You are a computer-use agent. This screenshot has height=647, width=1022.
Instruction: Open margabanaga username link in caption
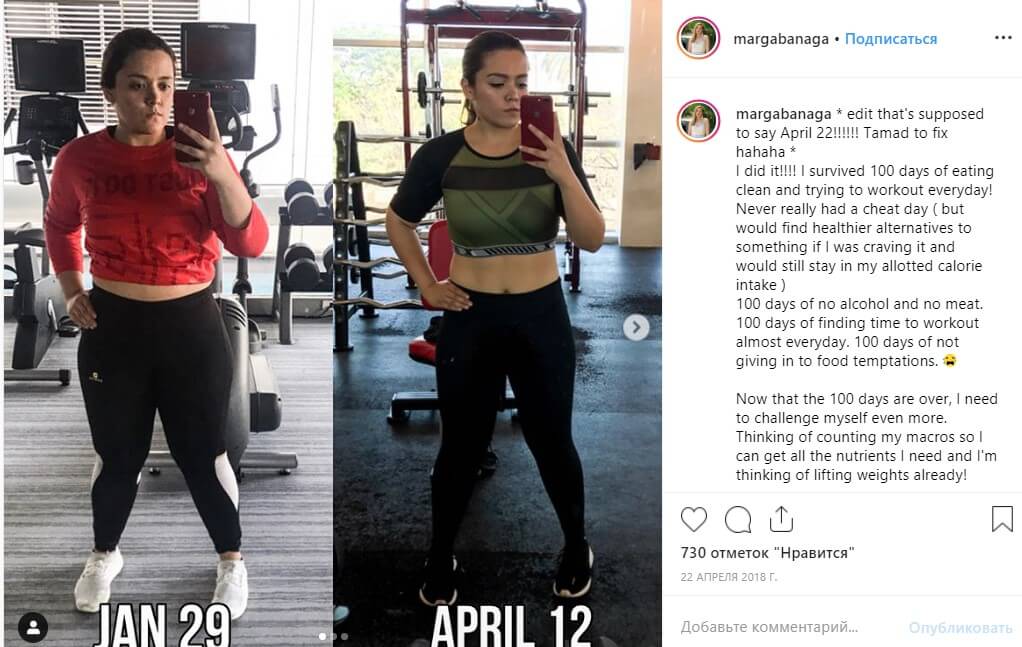click(783, 114)
